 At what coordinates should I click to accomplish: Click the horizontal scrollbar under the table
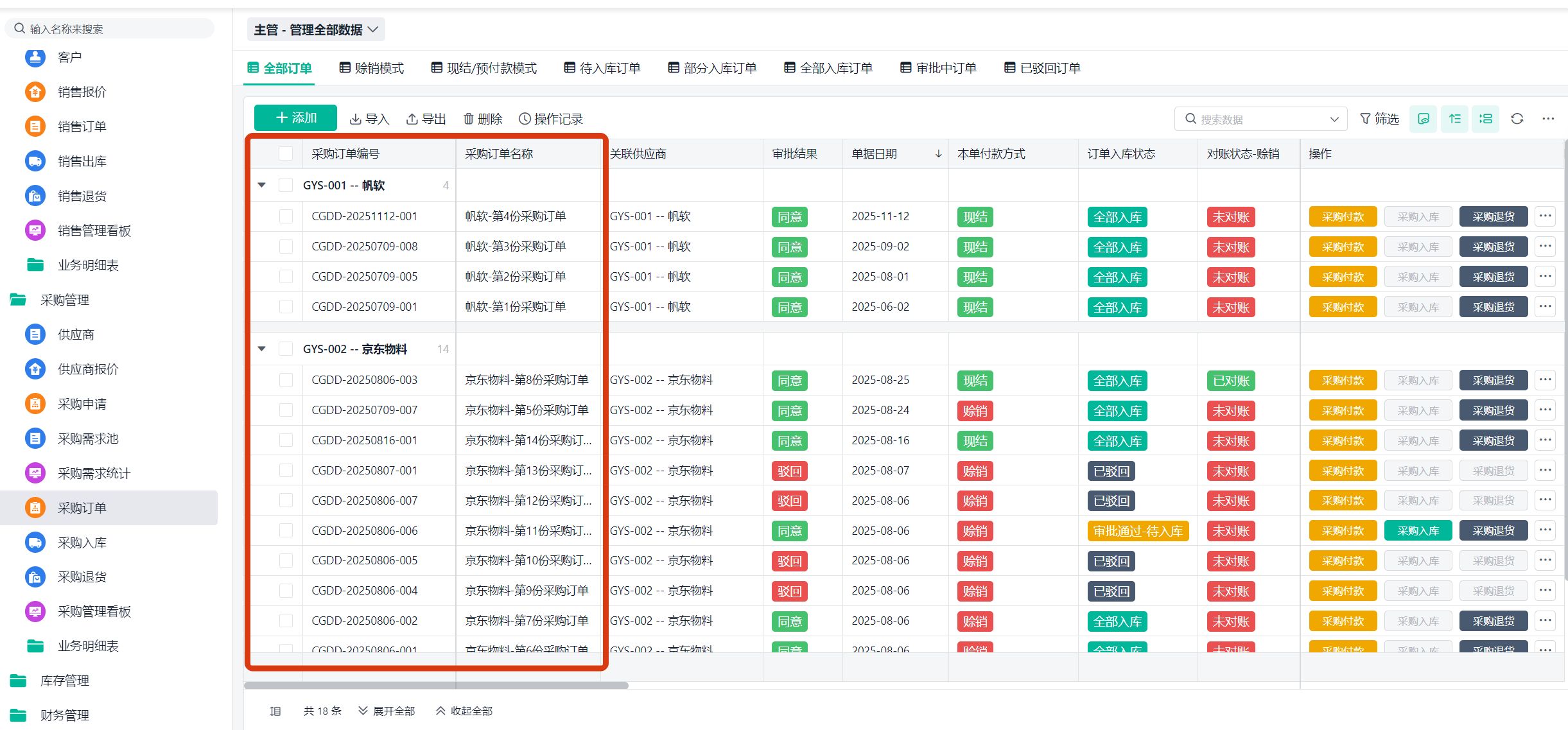coord(436,685)
